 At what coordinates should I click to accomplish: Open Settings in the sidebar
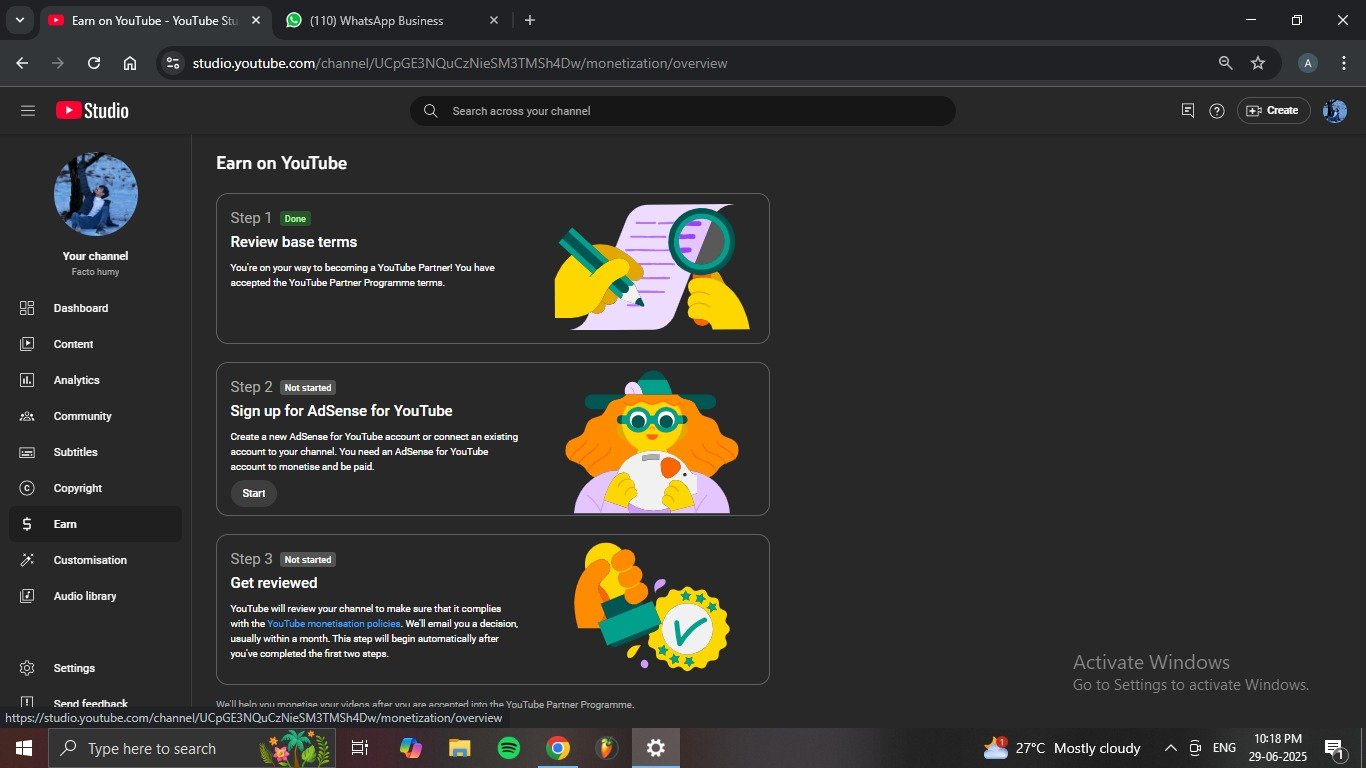pos(96,668)
